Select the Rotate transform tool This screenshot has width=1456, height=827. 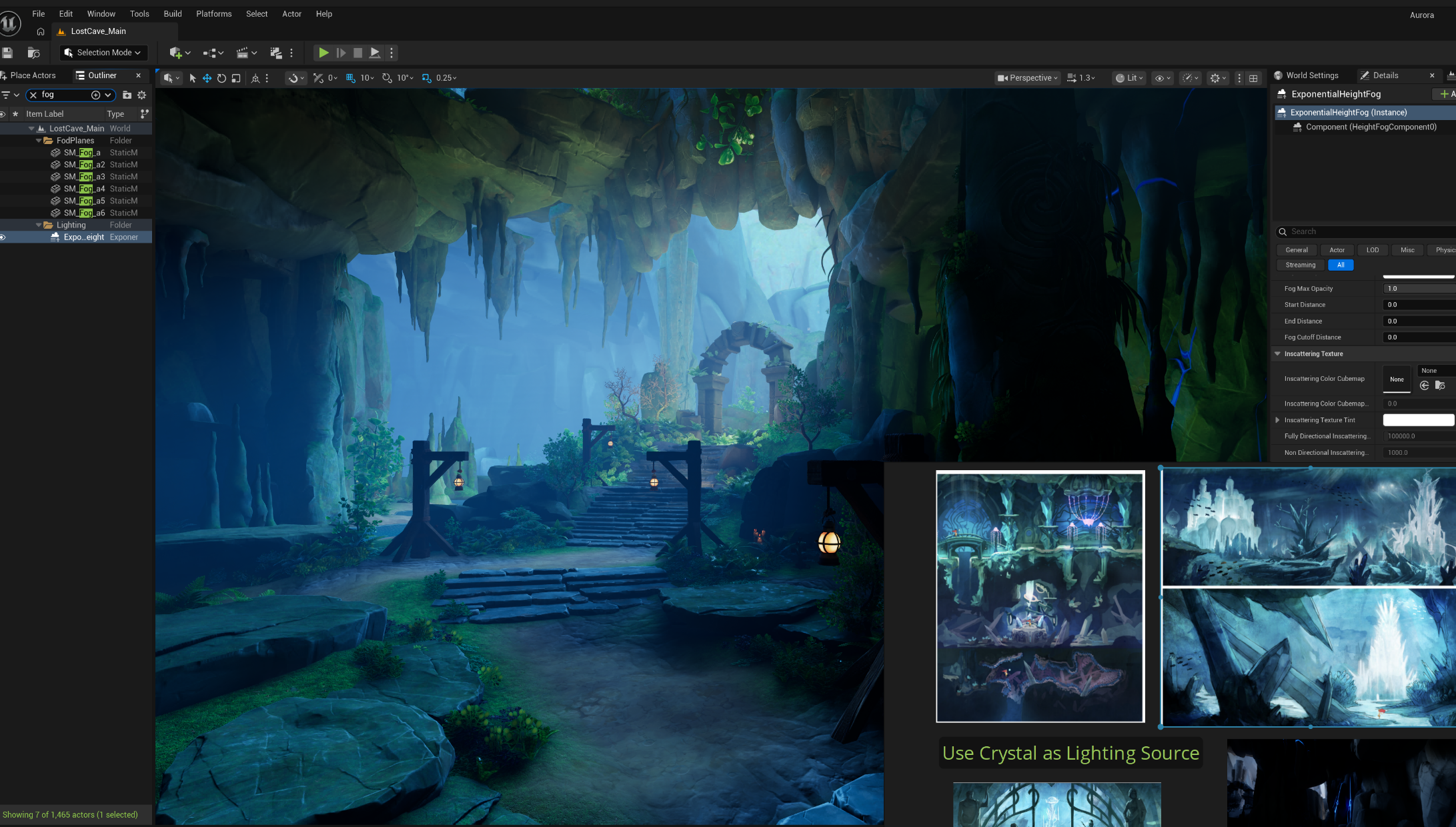[x=221, y=78]
